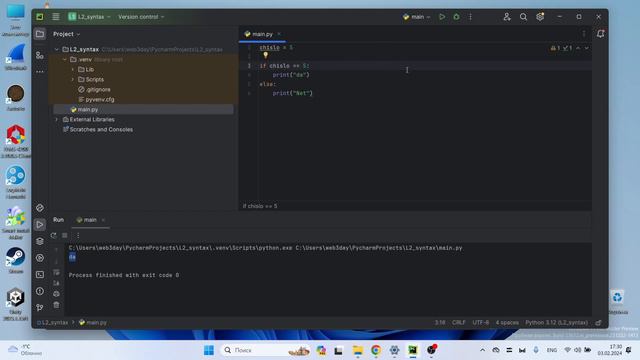Stop the running process square icon
Viewport: 640px width, 360px height.
64,236
